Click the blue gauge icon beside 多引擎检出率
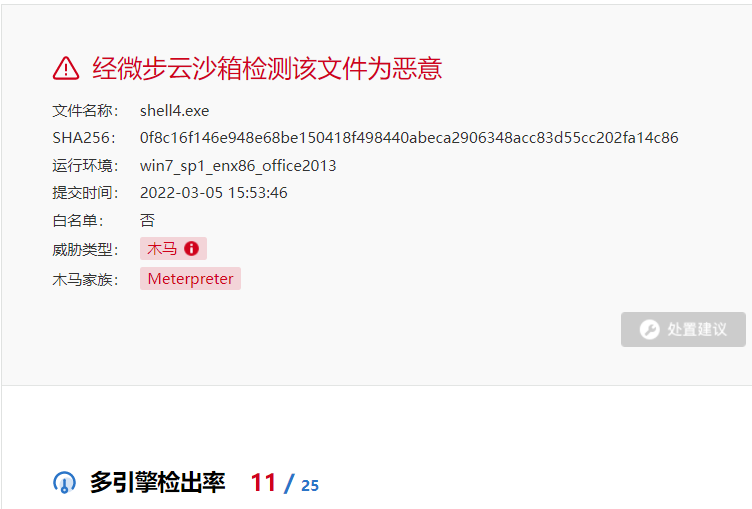 [64, 483]
